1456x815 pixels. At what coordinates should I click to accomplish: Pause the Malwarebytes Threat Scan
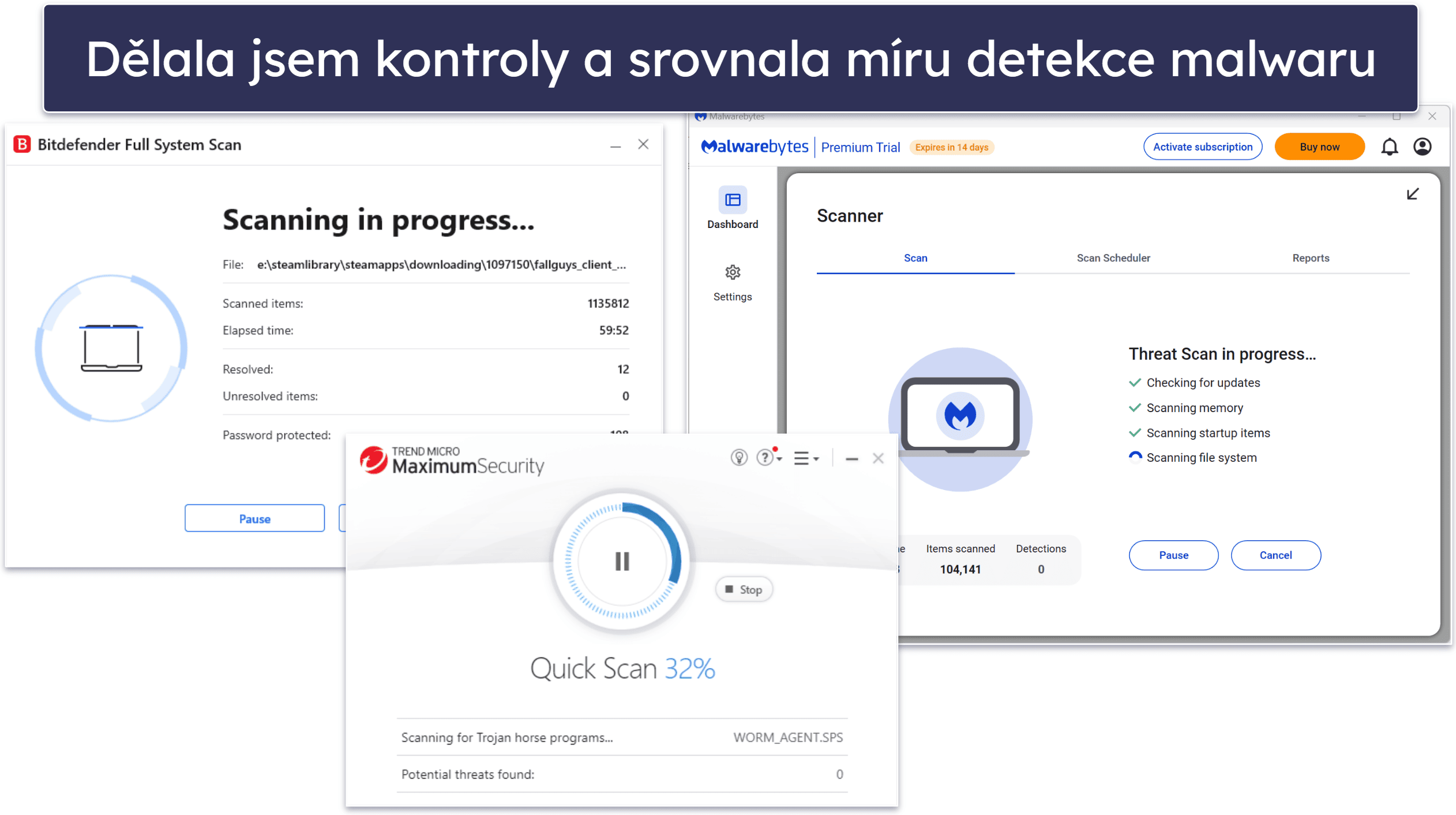1173,555
